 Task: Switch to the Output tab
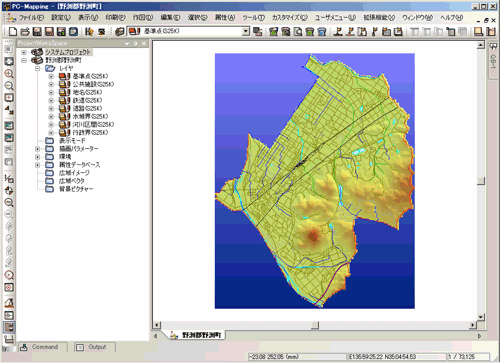(x=95, y=347)
